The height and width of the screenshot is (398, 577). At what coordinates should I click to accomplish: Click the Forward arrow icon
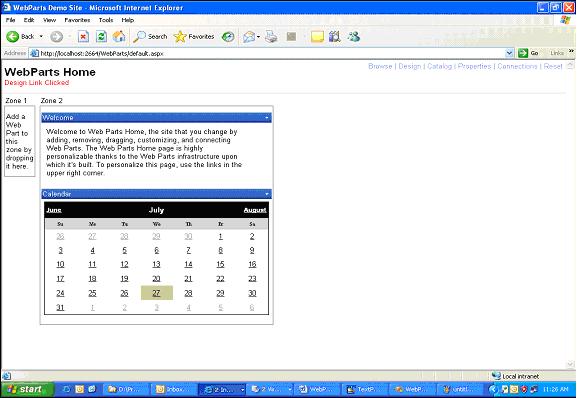(x=56, y=36)
